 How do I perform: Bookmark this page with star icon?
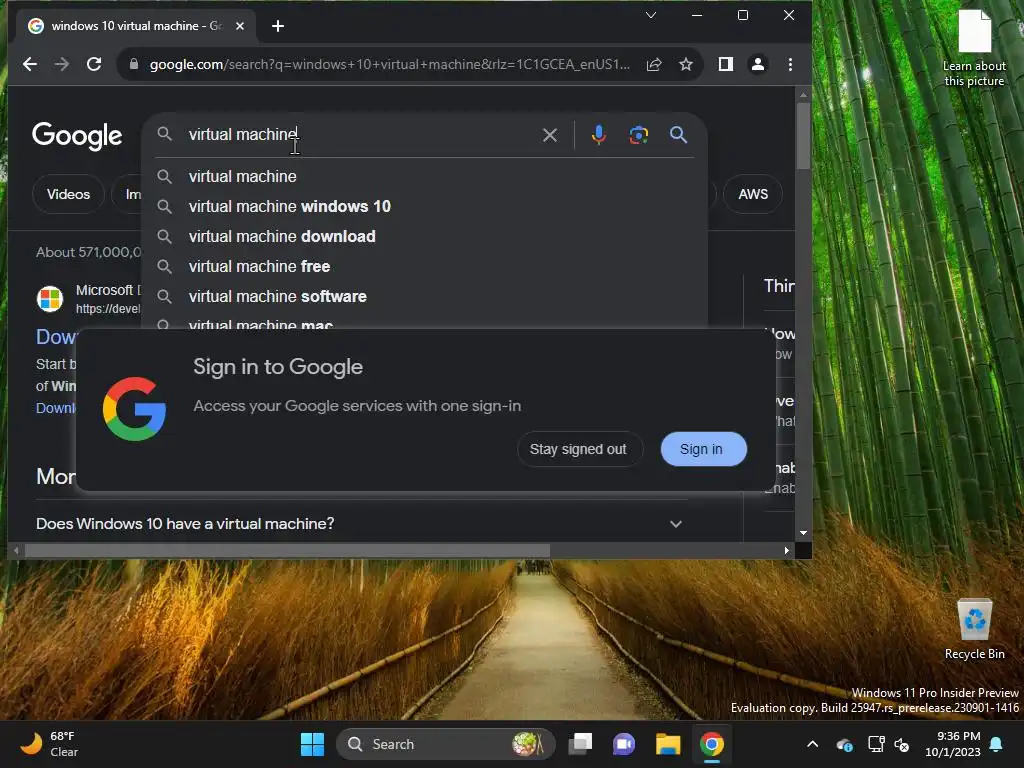(686, 64)
